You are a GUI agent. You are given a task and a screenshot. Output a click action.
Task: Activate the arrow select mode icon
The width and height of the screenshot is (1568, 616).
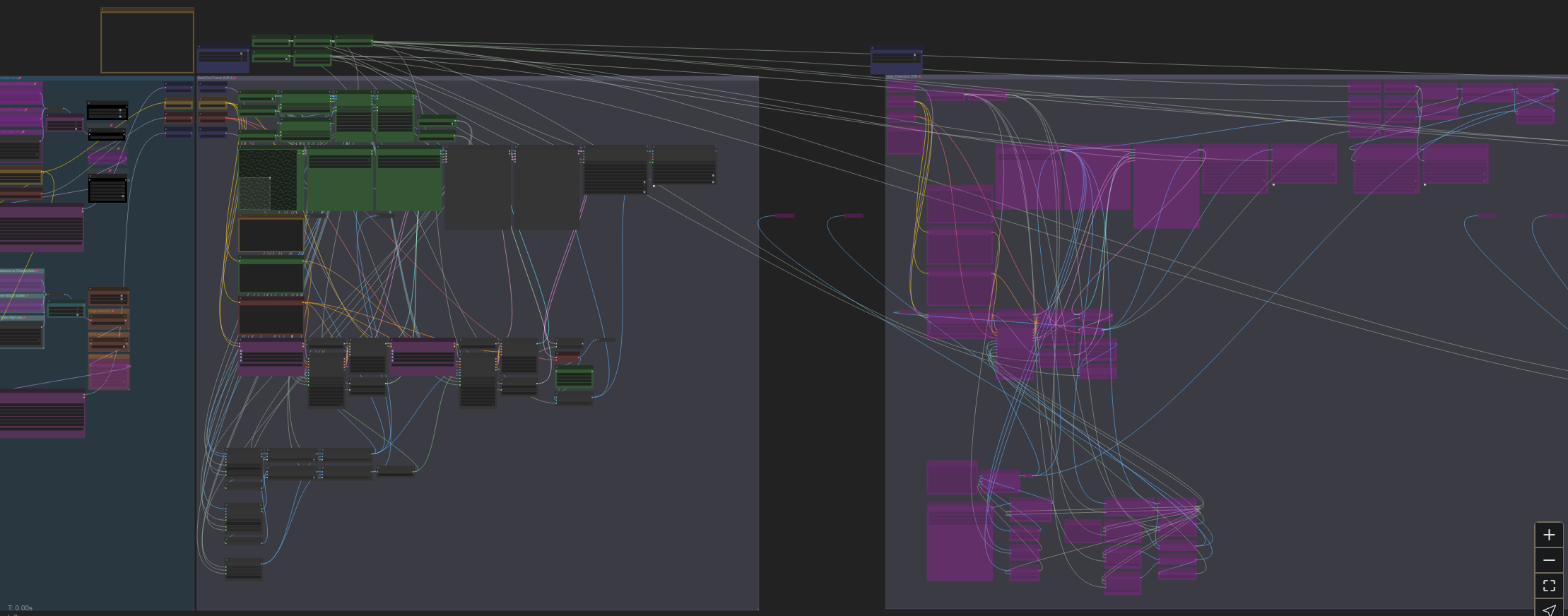1548,609
